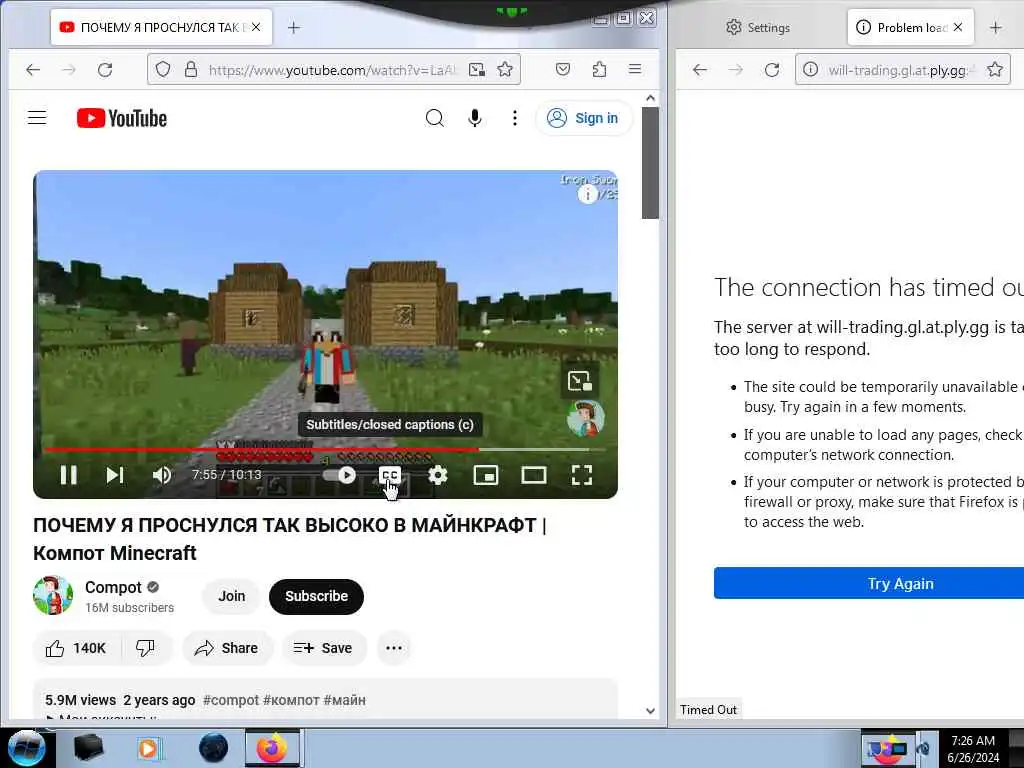Share the video
The image size is (1024, 768).
point(227,648)
